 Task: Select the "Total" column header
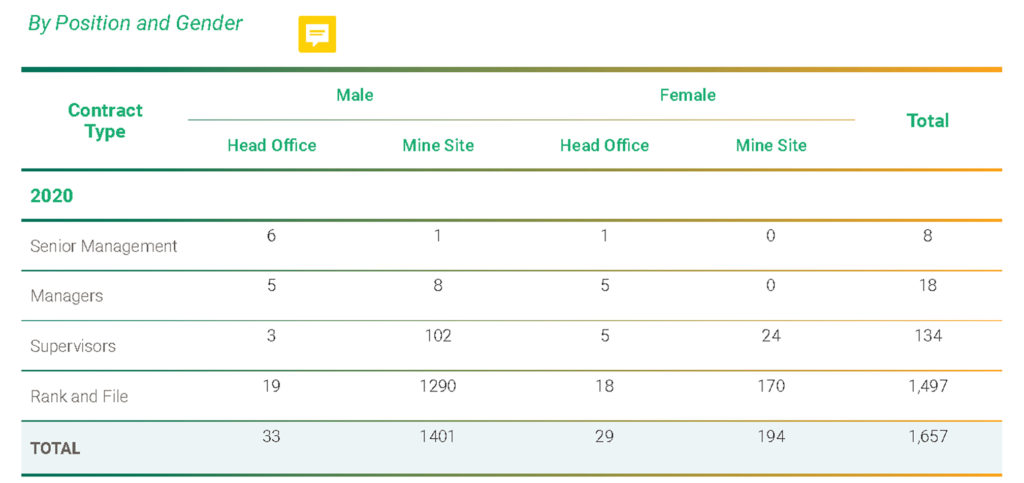[927, 121]
